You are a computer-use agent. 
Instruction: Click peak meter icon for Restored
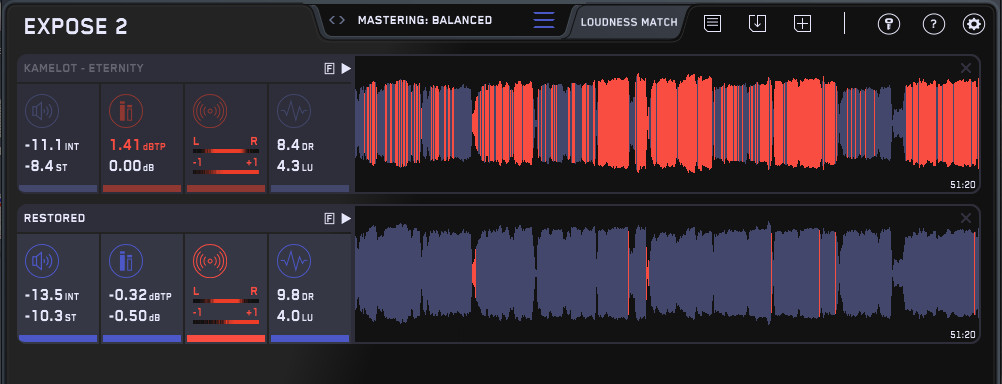coord(126,261)
